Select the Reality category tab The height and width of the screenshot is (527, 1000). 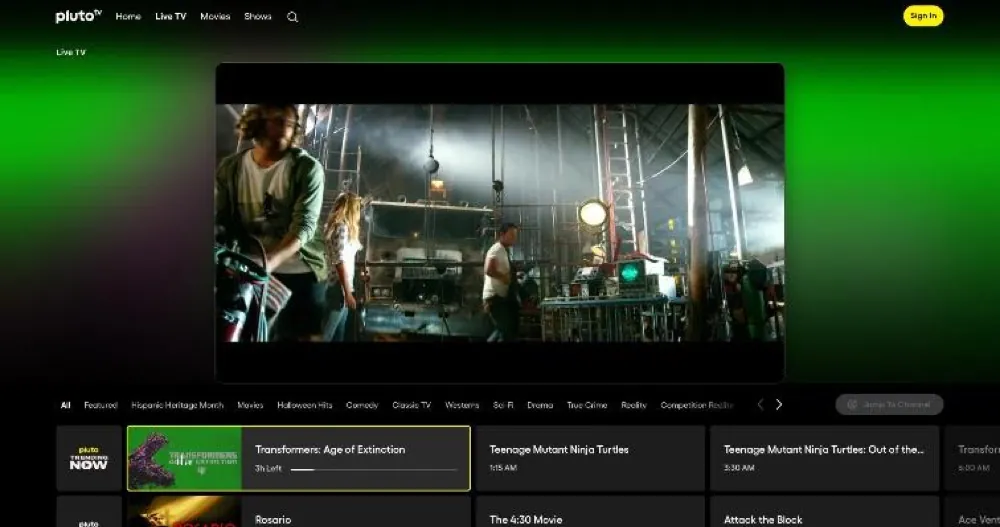(x=633, y=405)
